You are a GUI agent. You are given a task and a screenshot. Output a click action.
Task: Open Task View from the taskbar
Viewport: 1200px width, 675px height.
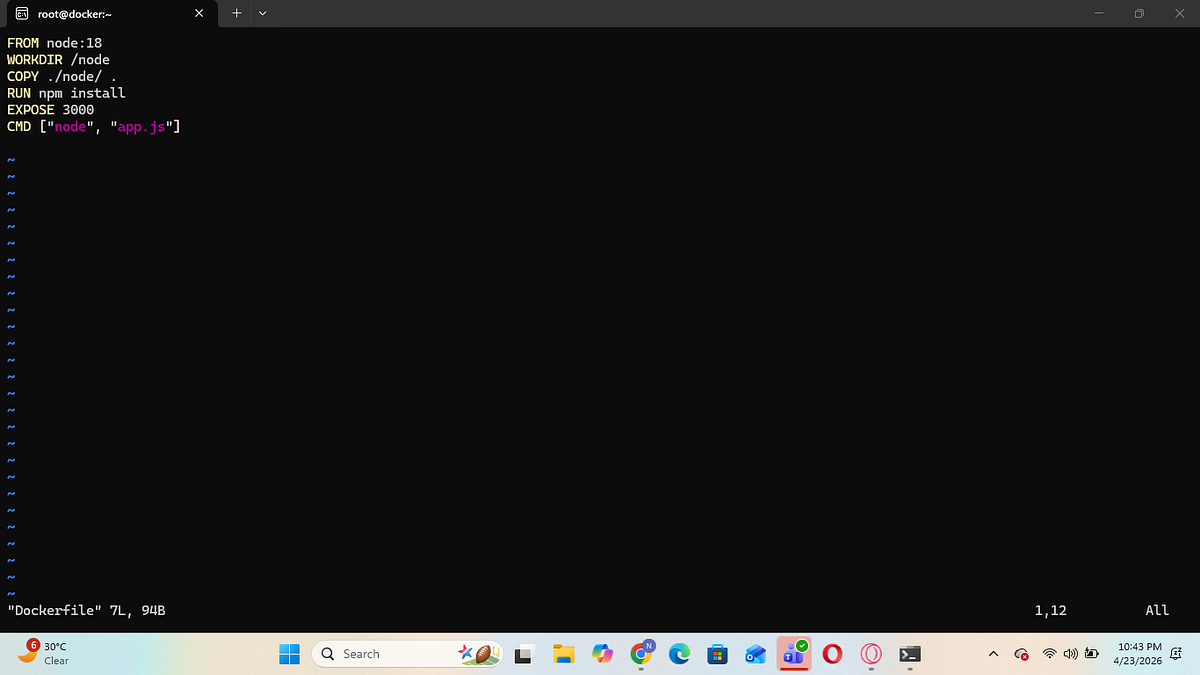[x=523, y=655]
